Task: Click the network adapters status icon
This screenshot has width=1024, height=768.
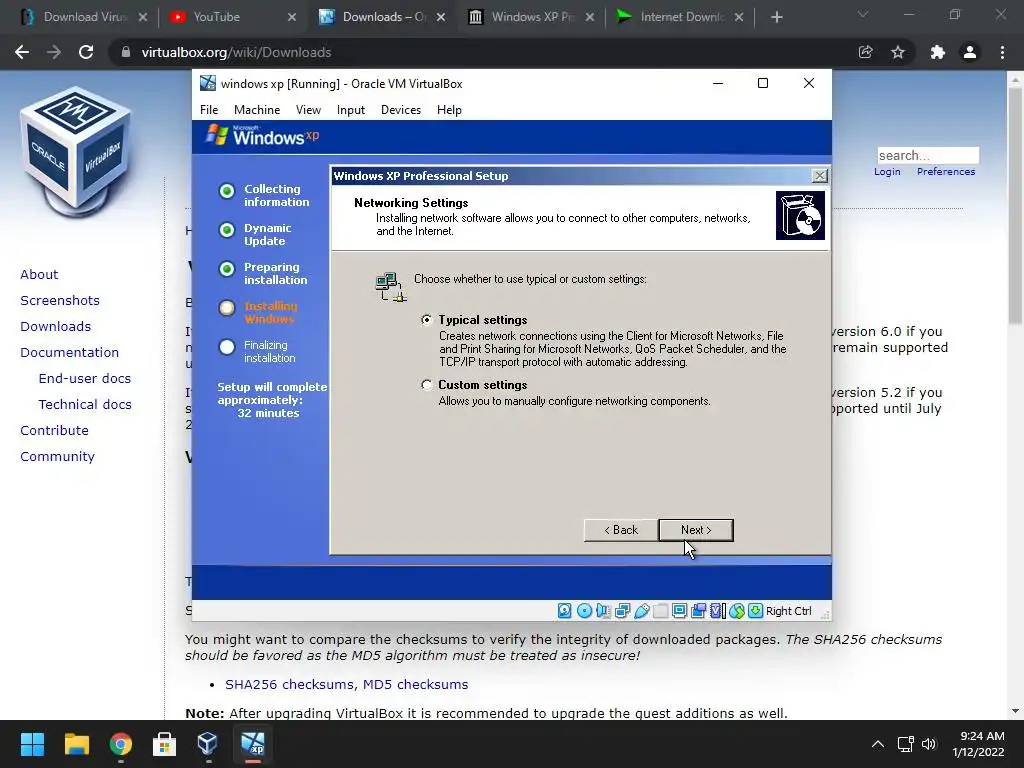Action: point(622,611)
